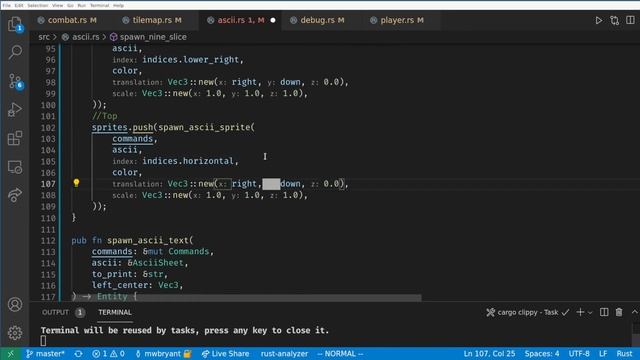Open the View menu

(58, 5)
